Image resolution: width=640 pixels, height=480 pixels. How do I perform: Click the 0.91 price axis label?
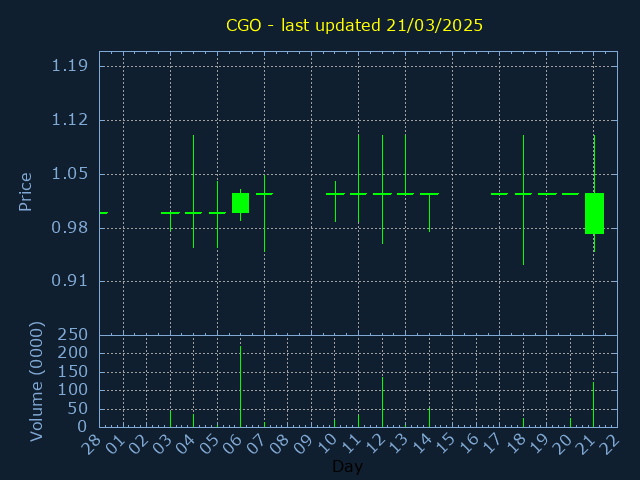tap(69, 281)
